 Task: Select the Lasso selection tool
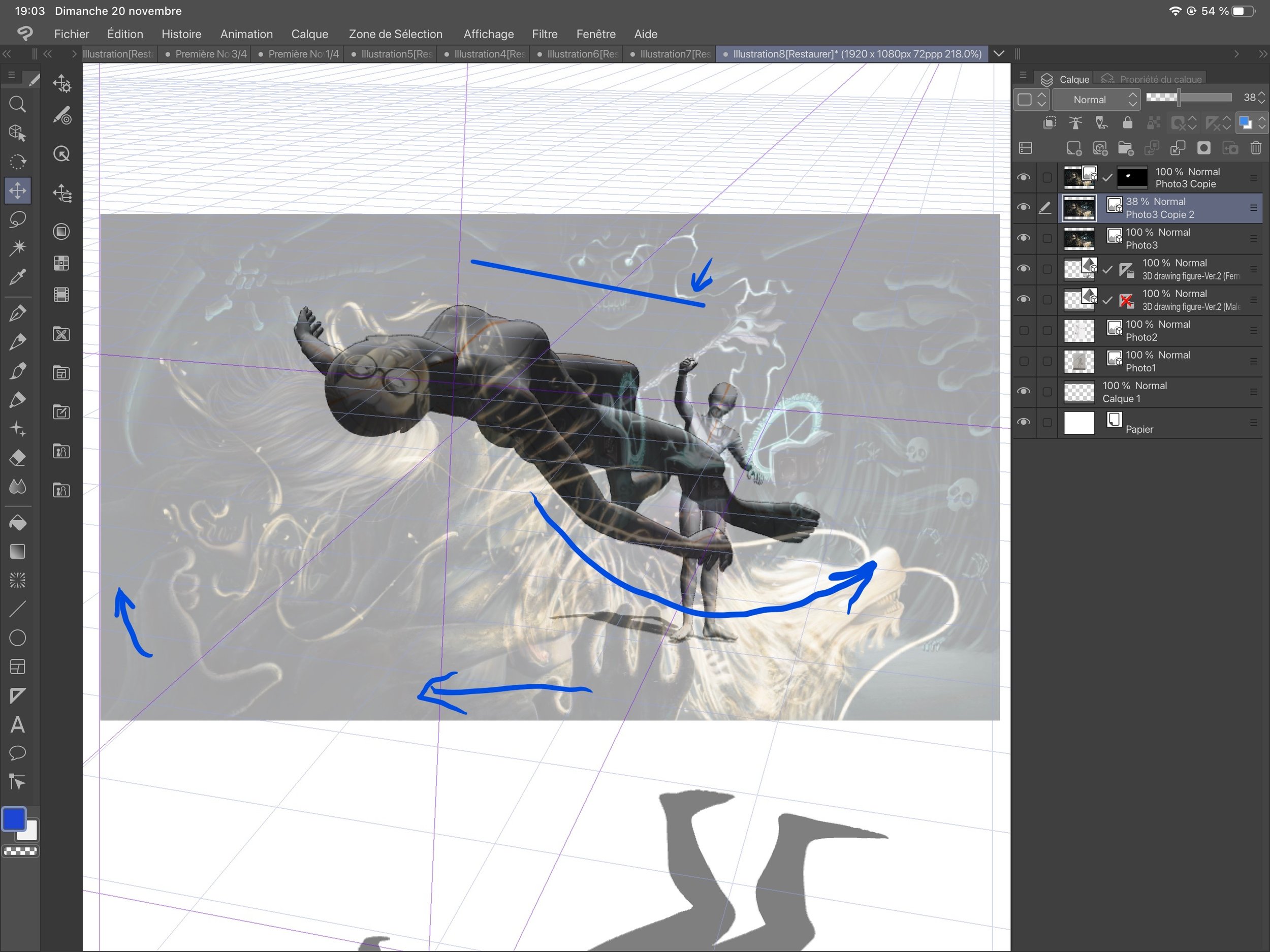click(18, 219)
